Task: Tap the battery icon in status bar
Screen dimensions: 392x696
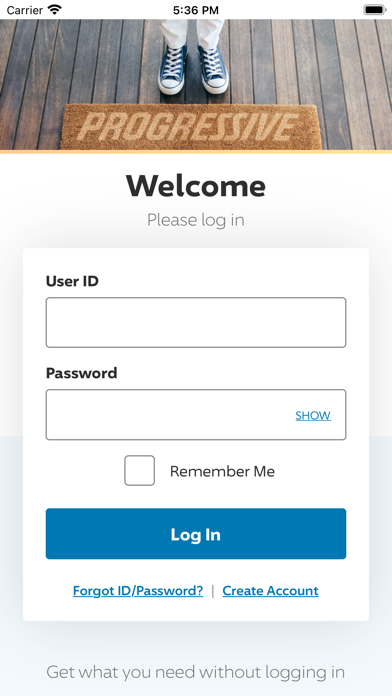Action: coord(375,10)
